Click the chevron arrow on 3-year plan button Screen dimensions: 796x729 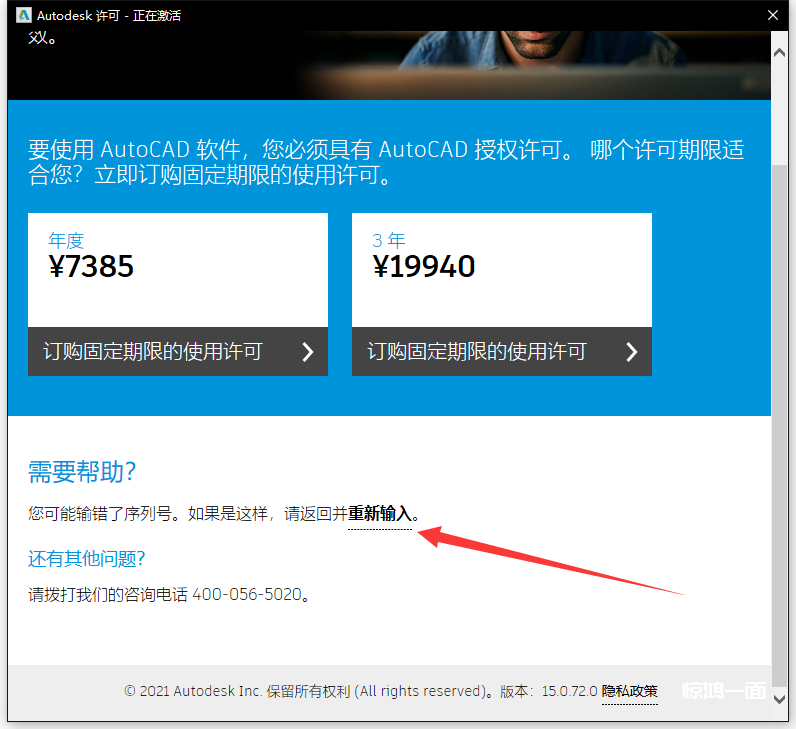coord(632,351)
